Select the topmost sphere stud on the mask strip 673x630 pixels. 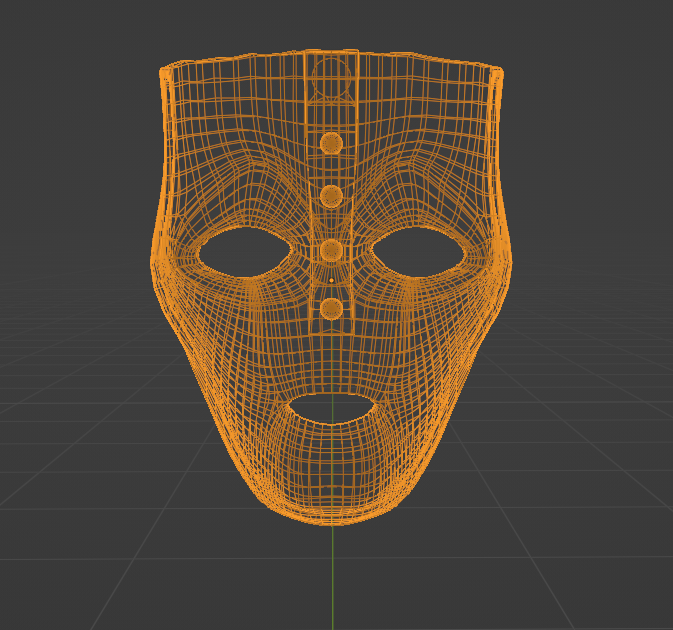click(331, 143)
